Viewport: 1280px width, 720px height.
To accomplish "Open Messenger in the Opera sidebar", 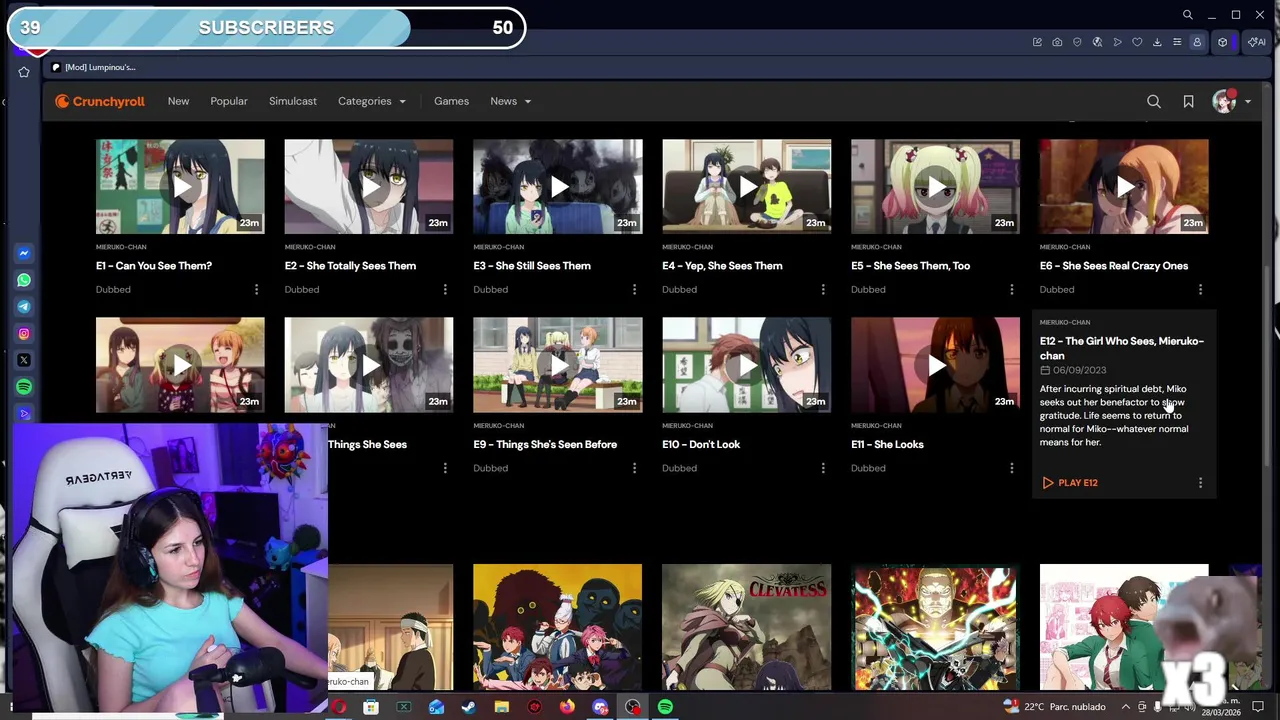I will click(24, 253).
